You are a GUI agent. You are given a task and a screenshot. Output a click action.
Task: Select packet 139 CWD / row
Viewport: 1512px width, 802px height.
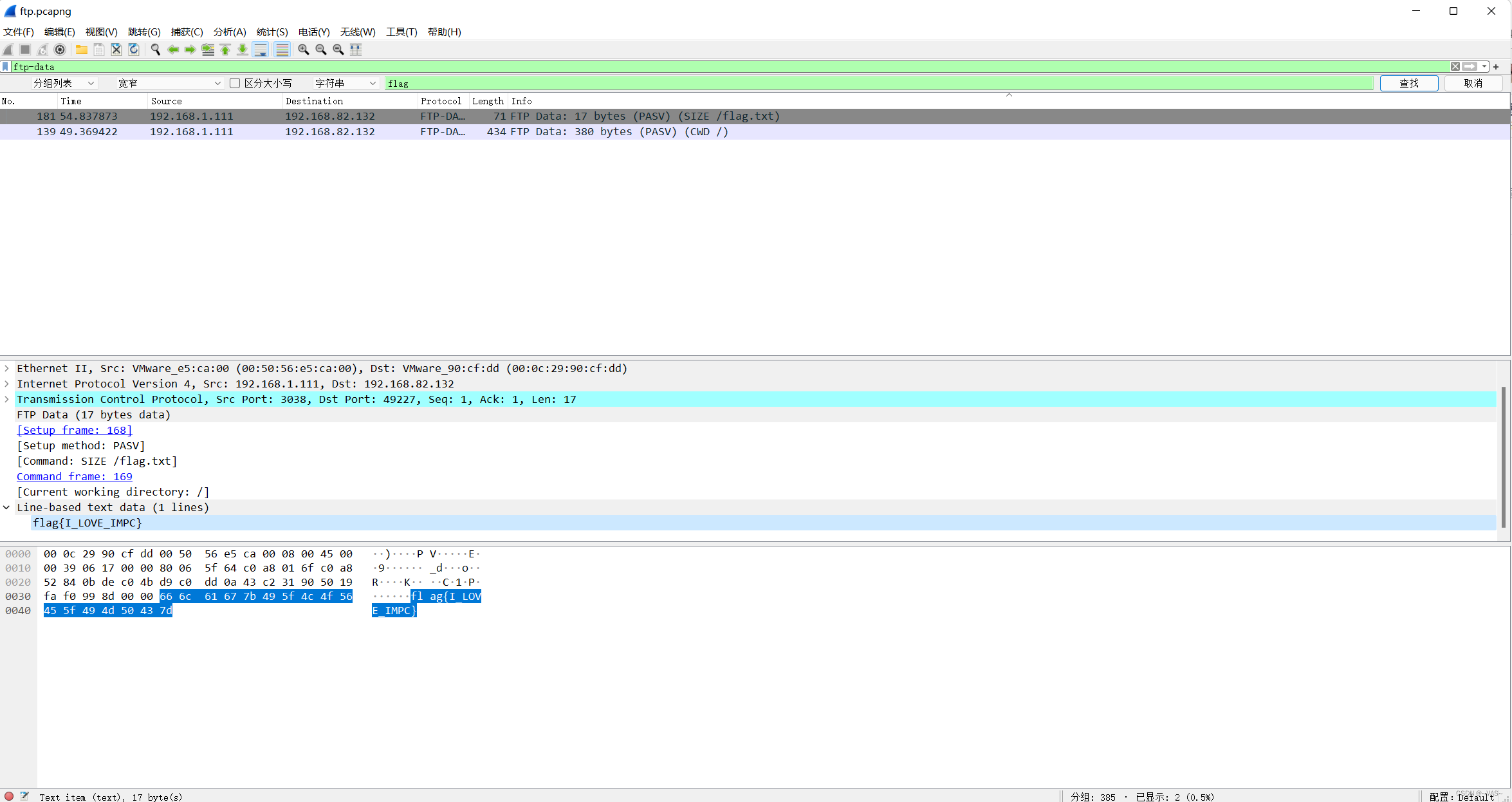755,131
